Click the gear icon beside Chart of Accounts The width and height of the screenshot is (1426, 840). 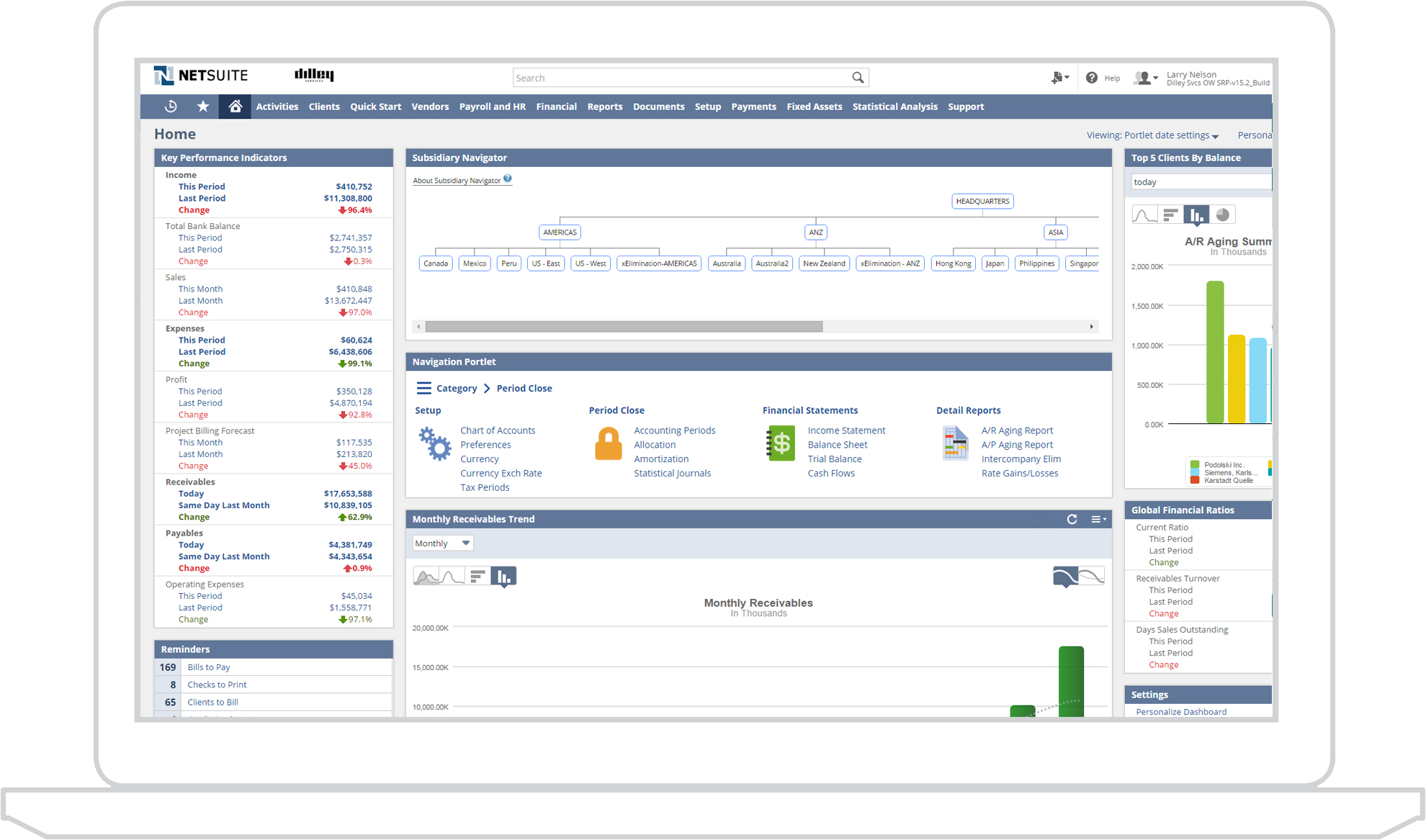[435, 444]
